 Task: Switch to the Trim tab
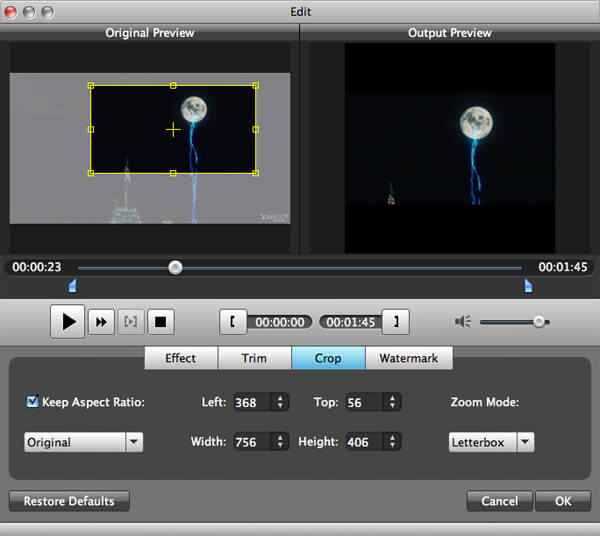[254, 358]
